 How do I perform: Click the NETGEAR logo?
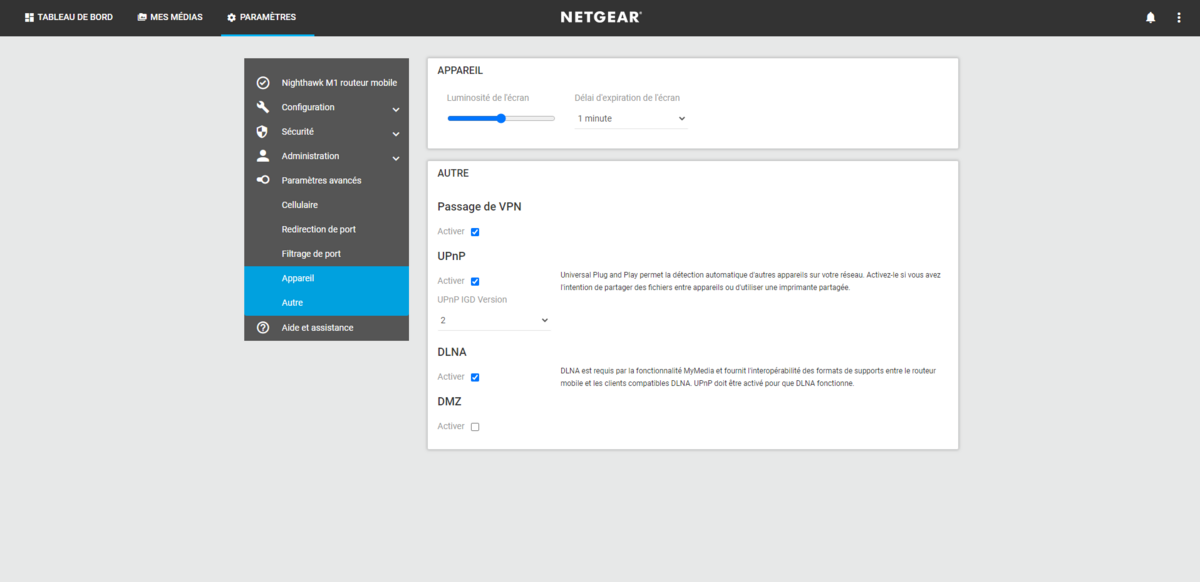(600, 17)
